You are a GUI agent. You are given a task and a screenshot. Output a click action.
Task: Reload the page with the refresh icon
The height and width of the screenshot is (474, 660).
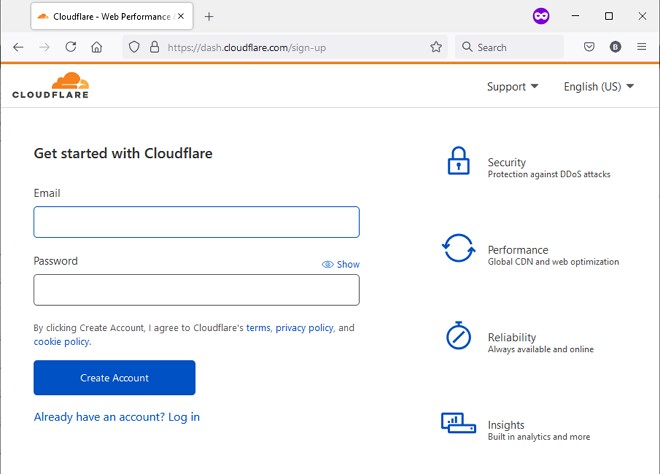point(71,47)
